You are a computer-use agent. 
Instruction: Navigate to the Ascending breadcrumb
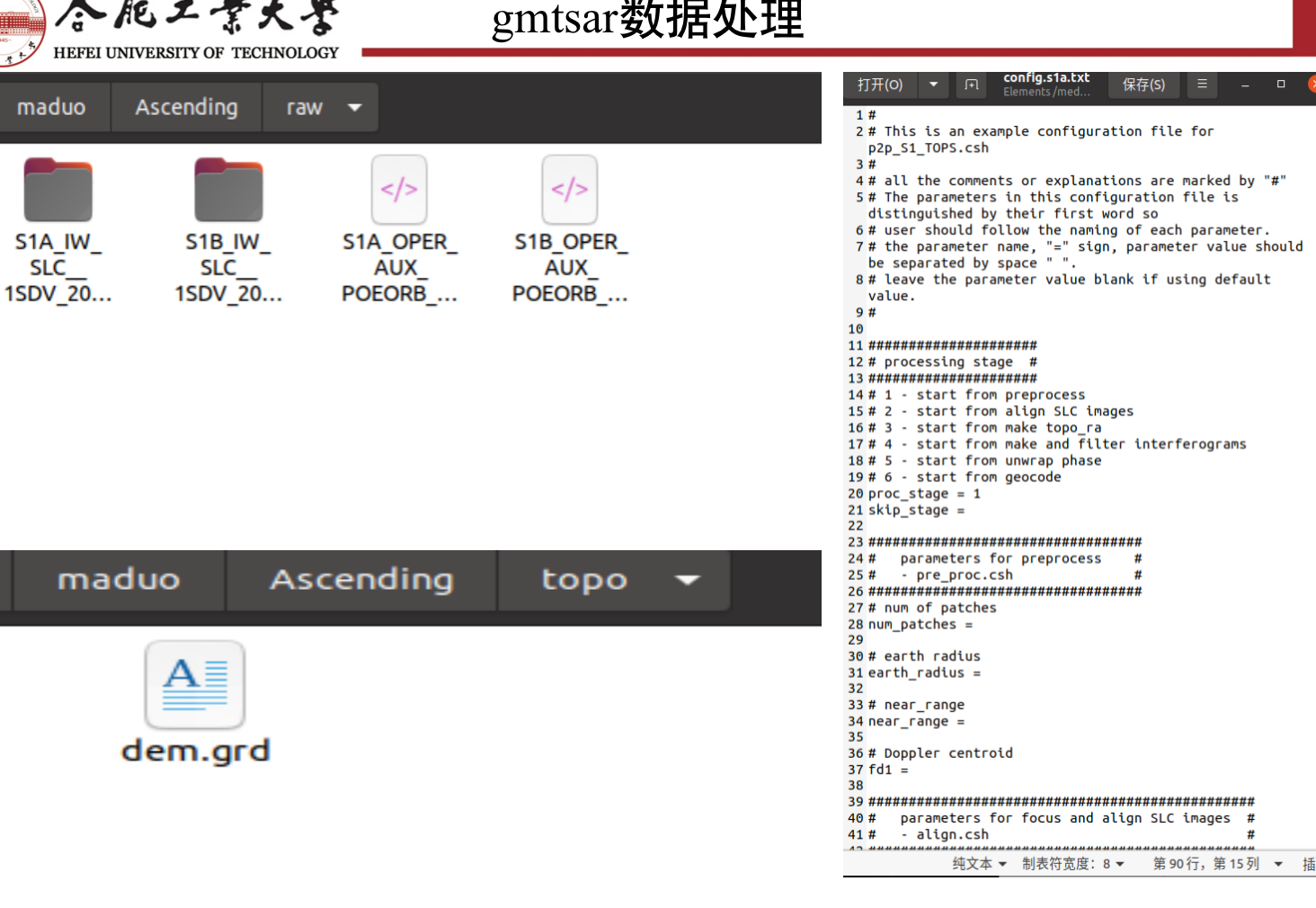(x=186, y=107)
